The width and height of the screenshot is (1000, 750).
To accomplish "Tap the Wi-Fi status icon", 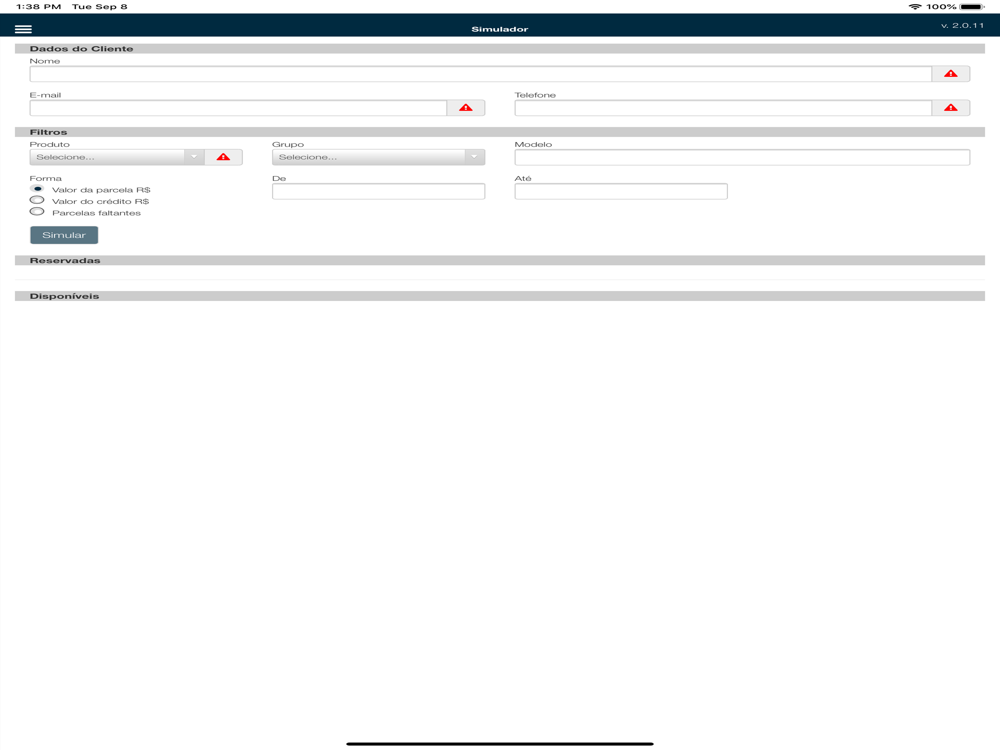I will [x=915, y=6].
